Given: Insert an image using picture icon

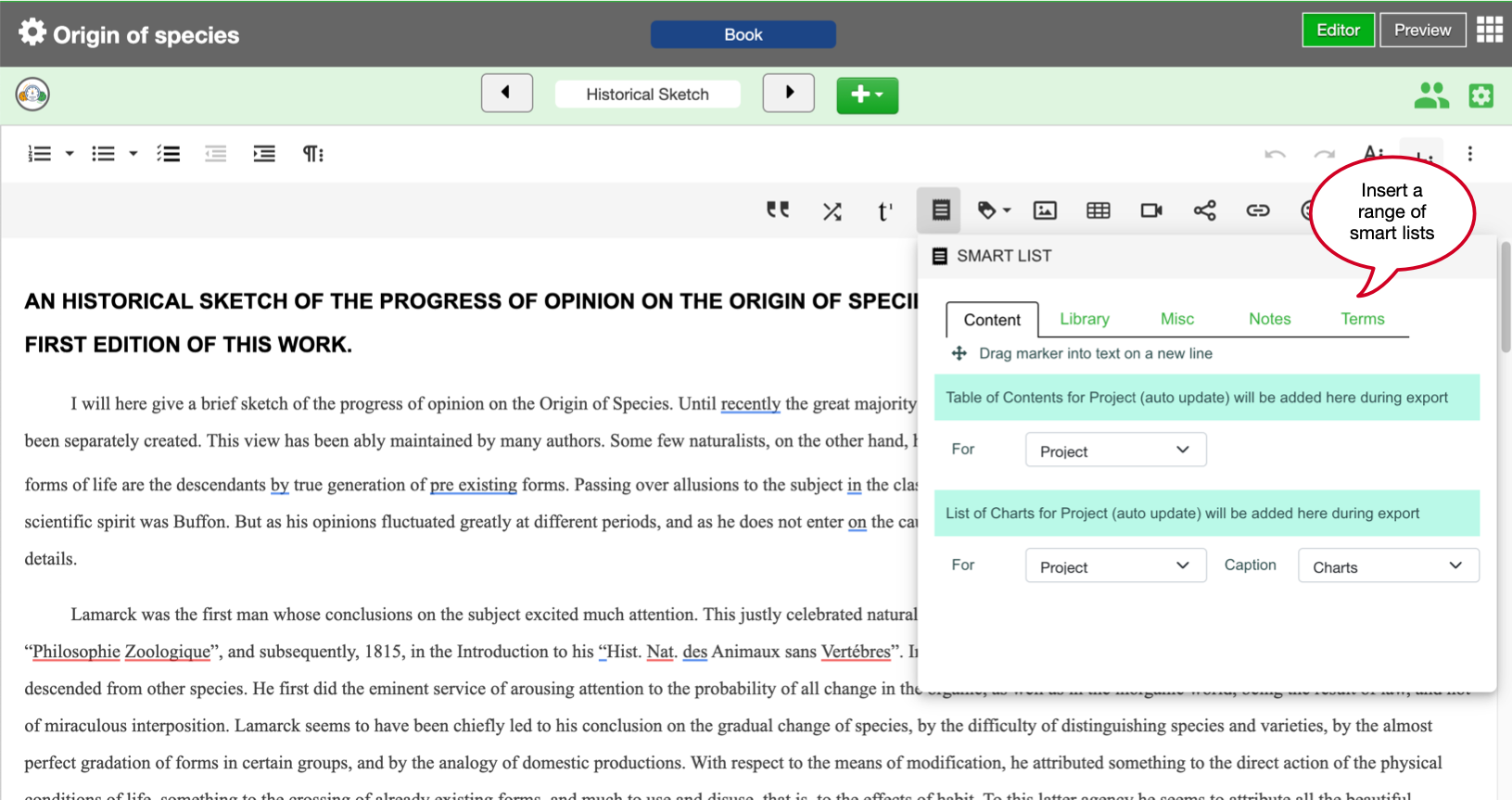Looking at the screenshot, I should coord(1045,210).
